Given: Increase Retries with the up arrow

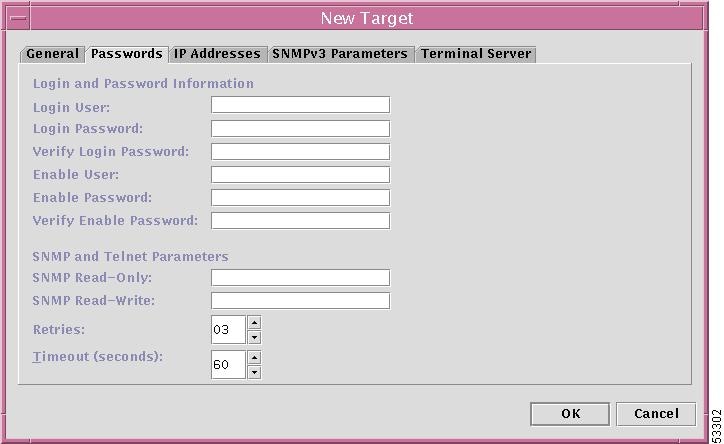Looking at the screenshot, I should coord(254,322).
